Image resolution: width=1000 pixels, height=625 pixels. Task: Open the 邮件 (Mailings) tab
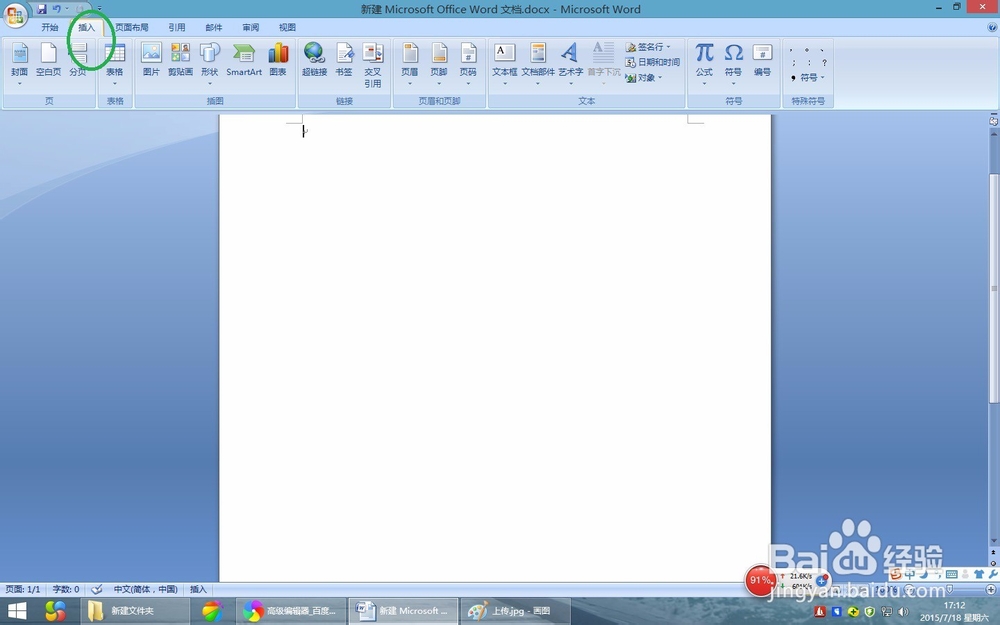214,27
